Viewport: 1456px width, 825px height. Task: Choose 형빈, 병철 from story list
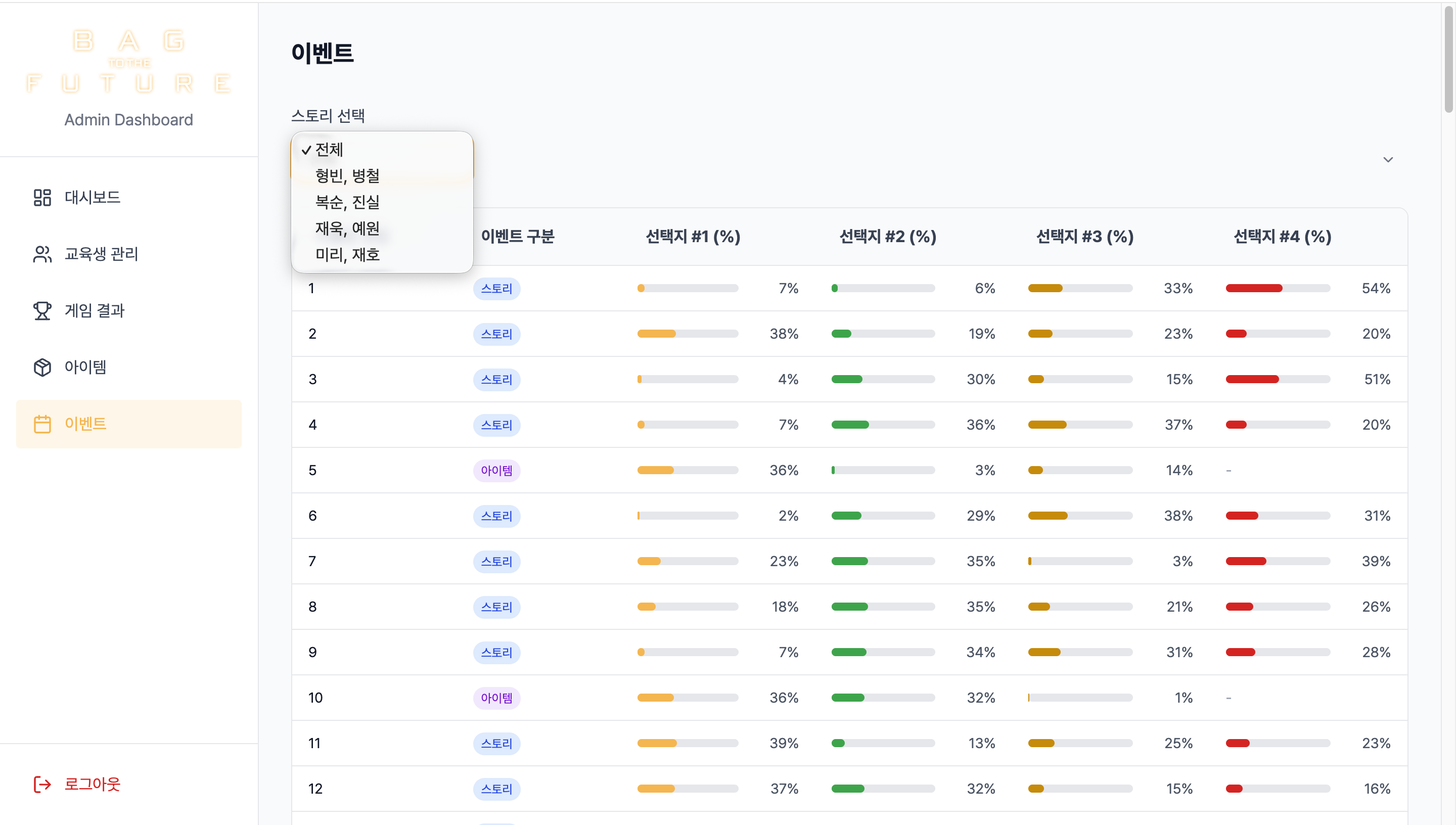pyautogui.click(x=347, y=175)
